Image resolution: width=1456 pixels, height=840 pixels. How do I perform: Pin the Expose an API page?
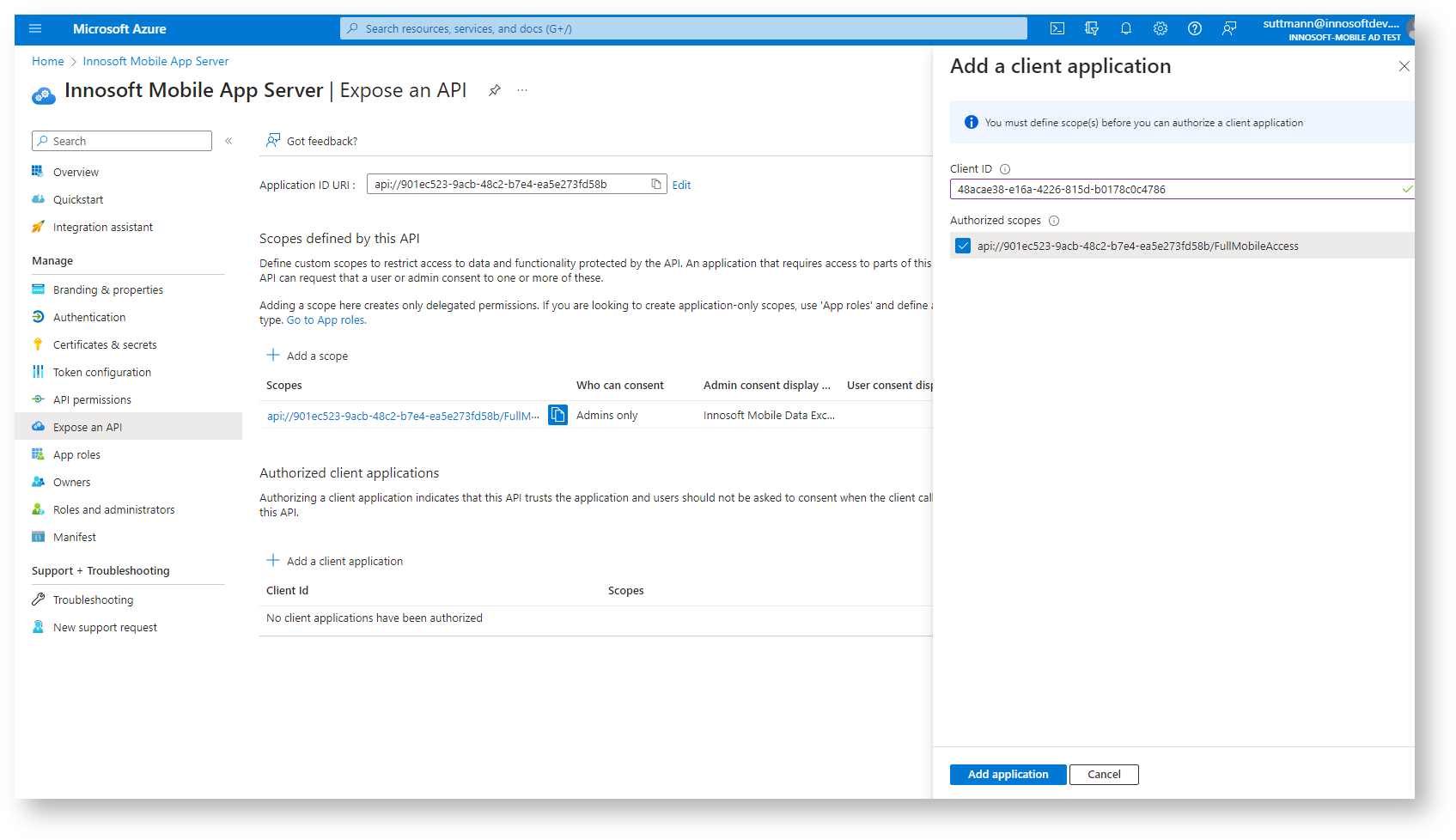(x=495, y=90)
